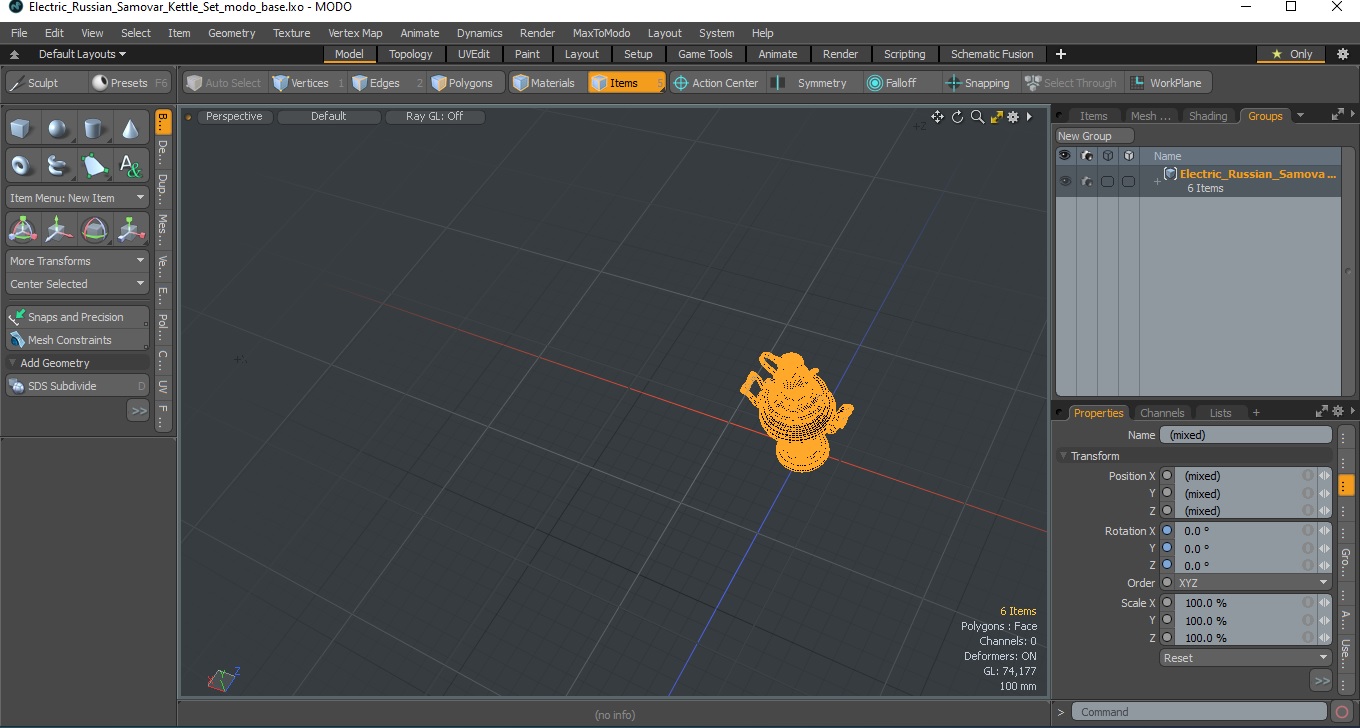Open Default Layouts dropdown
This screenshot has height=728, width=1360.
pyautogui.click(x=82, y=54)
